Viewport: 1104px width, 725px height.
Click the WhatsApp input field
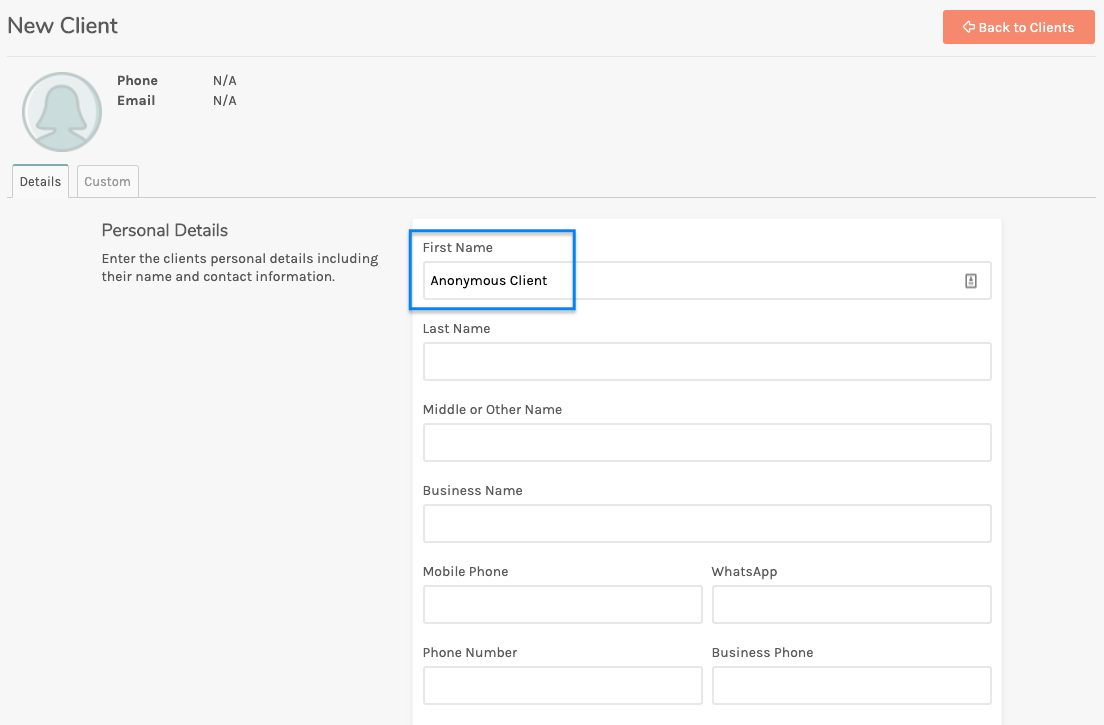coord(851,605)
